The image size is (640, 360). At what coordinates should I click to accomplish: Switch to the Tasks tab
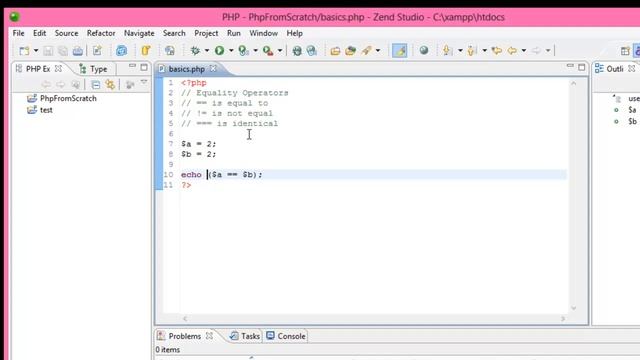[x=250, y=336]
